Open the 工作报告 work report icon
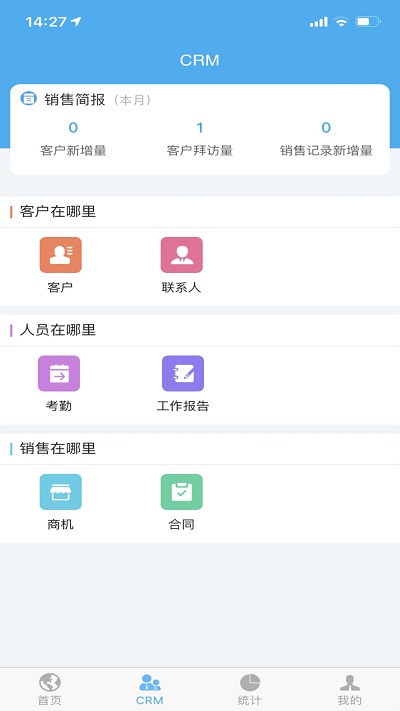Screen dimensions: 400x711 point(183,373)
